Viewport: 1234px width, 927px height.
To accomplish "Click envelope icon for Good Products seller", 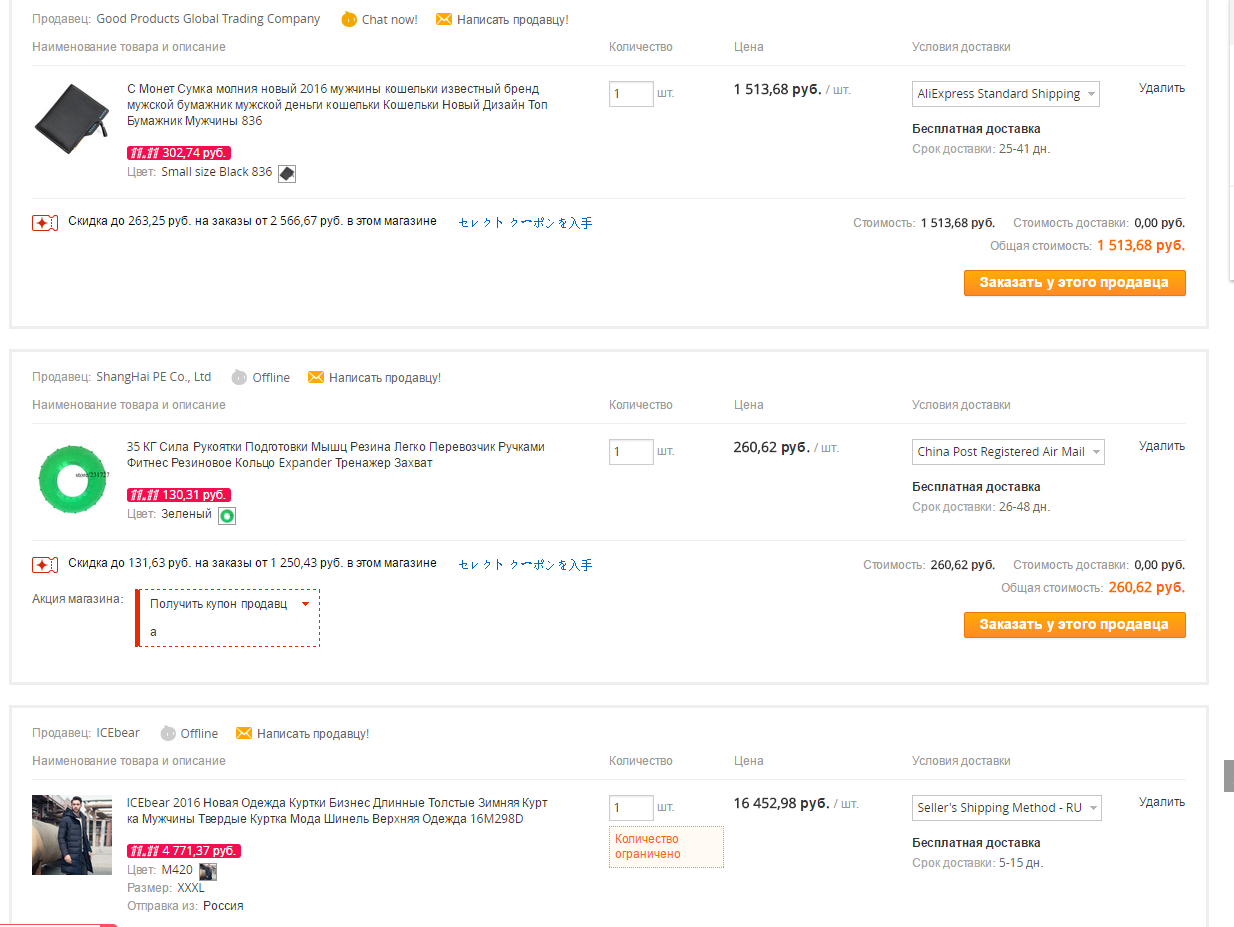I will tap(444, 19).
